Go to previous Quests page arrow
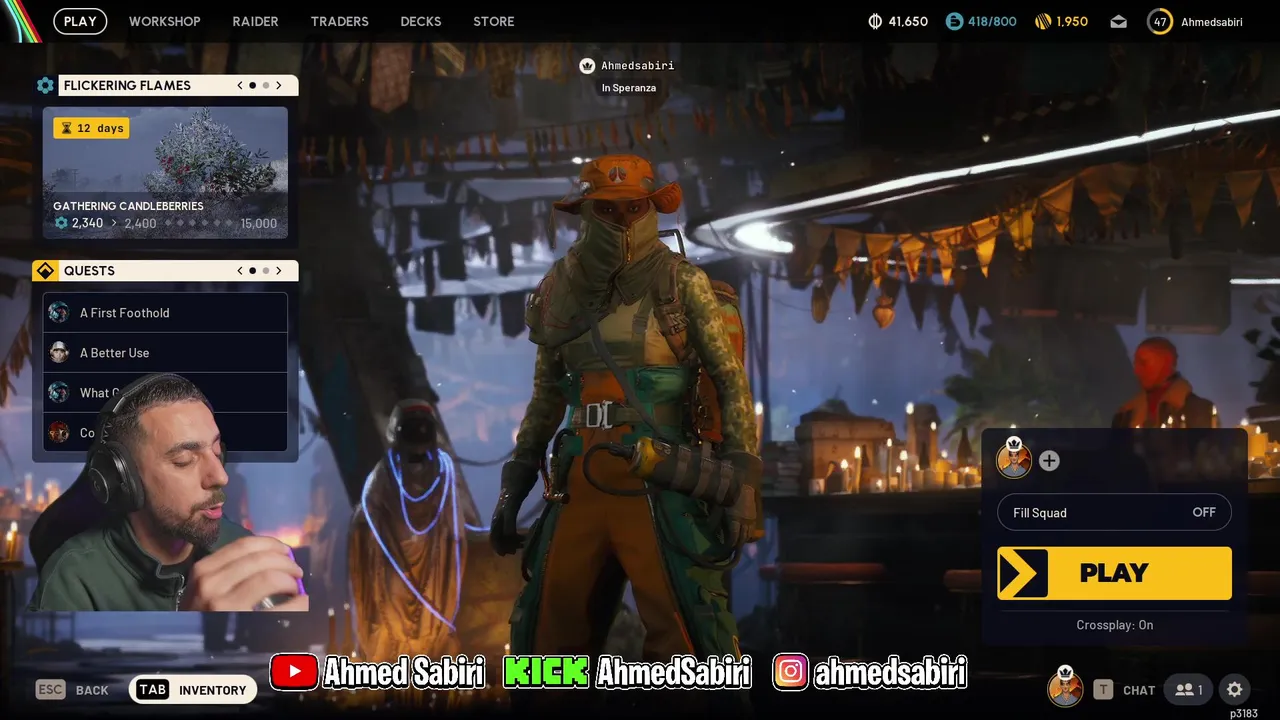1280x720 pixels. [x=240, y=271]
